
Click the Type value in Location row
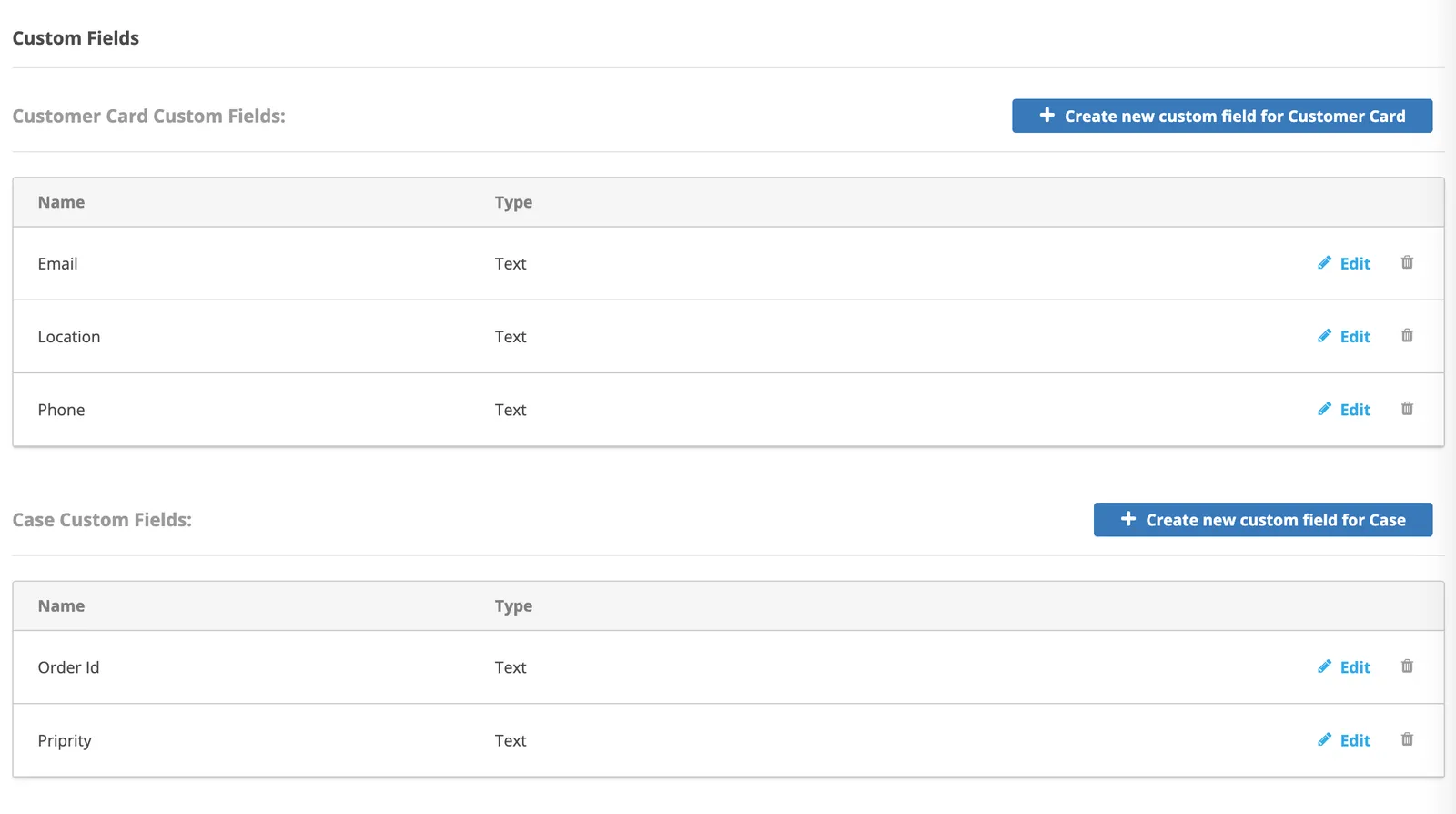[511, 336]
